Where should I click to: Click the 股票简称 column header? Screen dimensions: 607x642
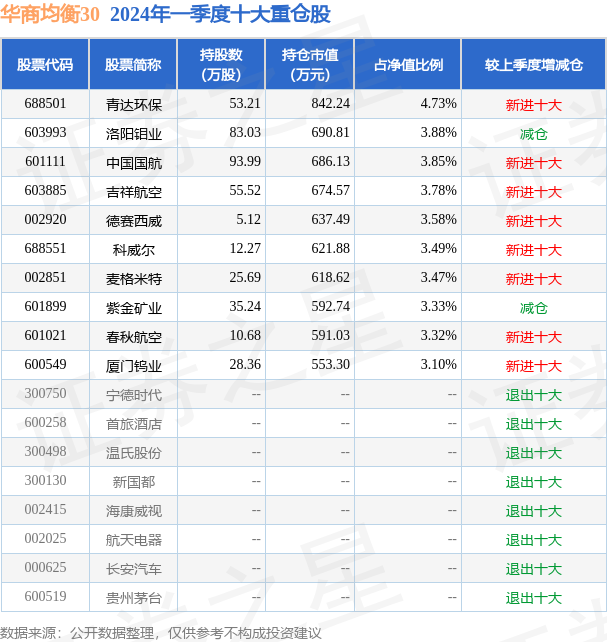[133, 64]
